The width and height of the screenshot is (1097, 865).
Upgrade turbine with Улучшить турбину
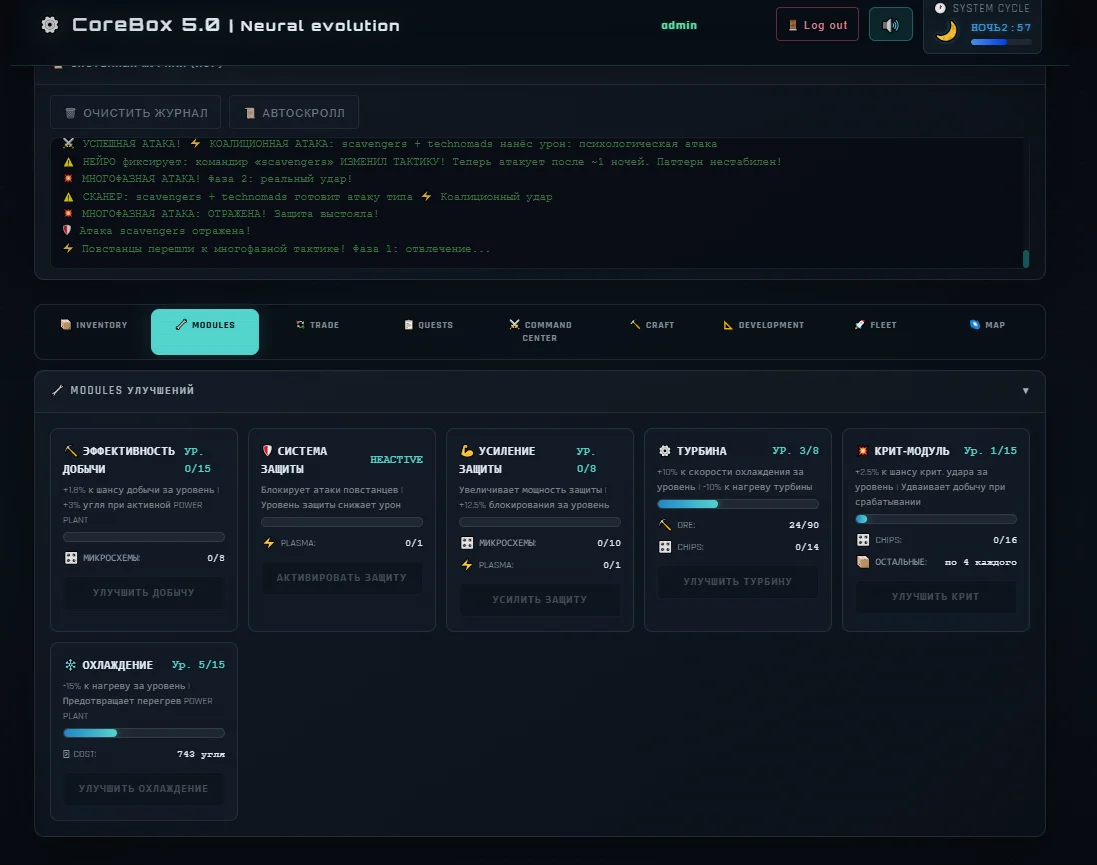click(737, 582)
